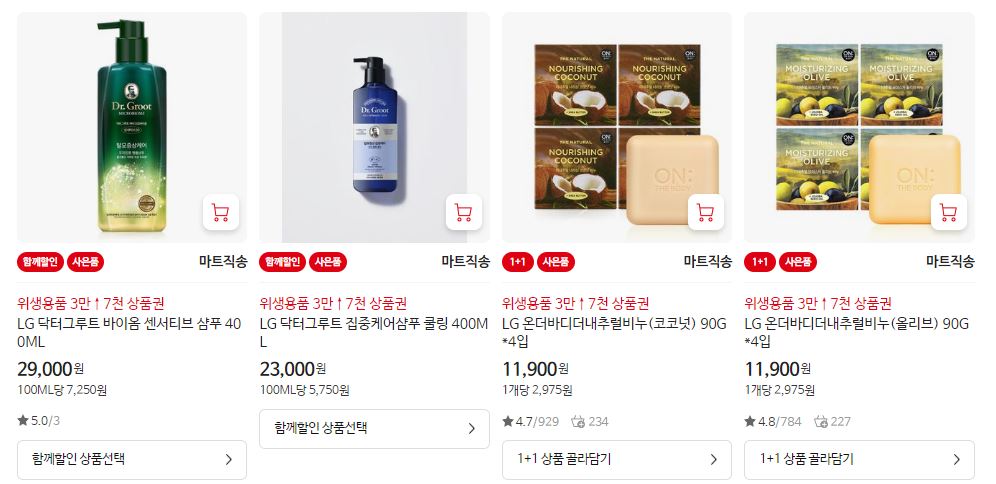Add blue Dr.Groot cooling shampoo to cart

(x=463, y=212)
